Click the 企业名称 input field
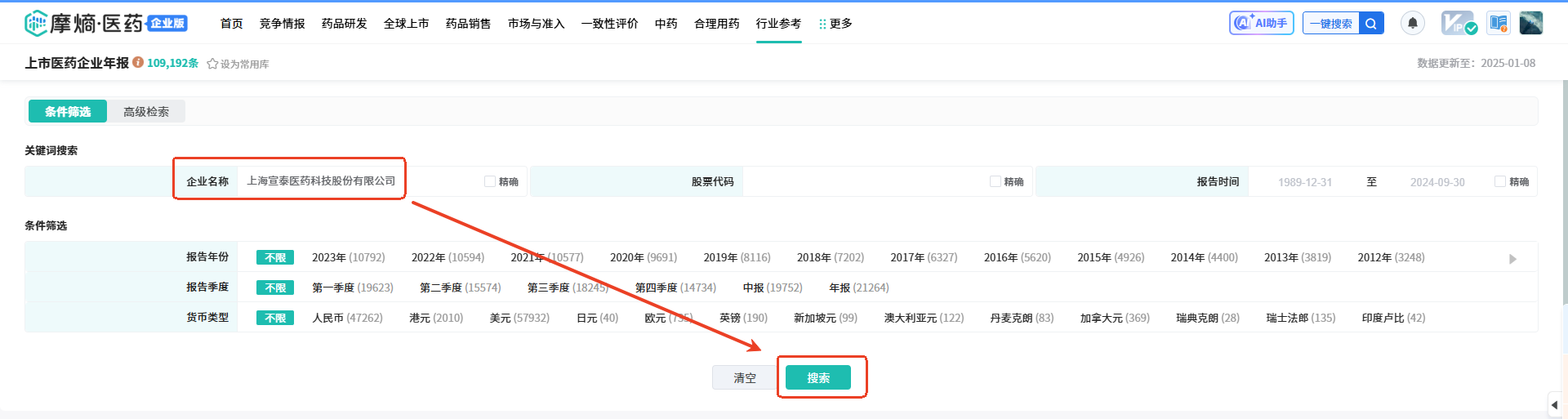 359,181
